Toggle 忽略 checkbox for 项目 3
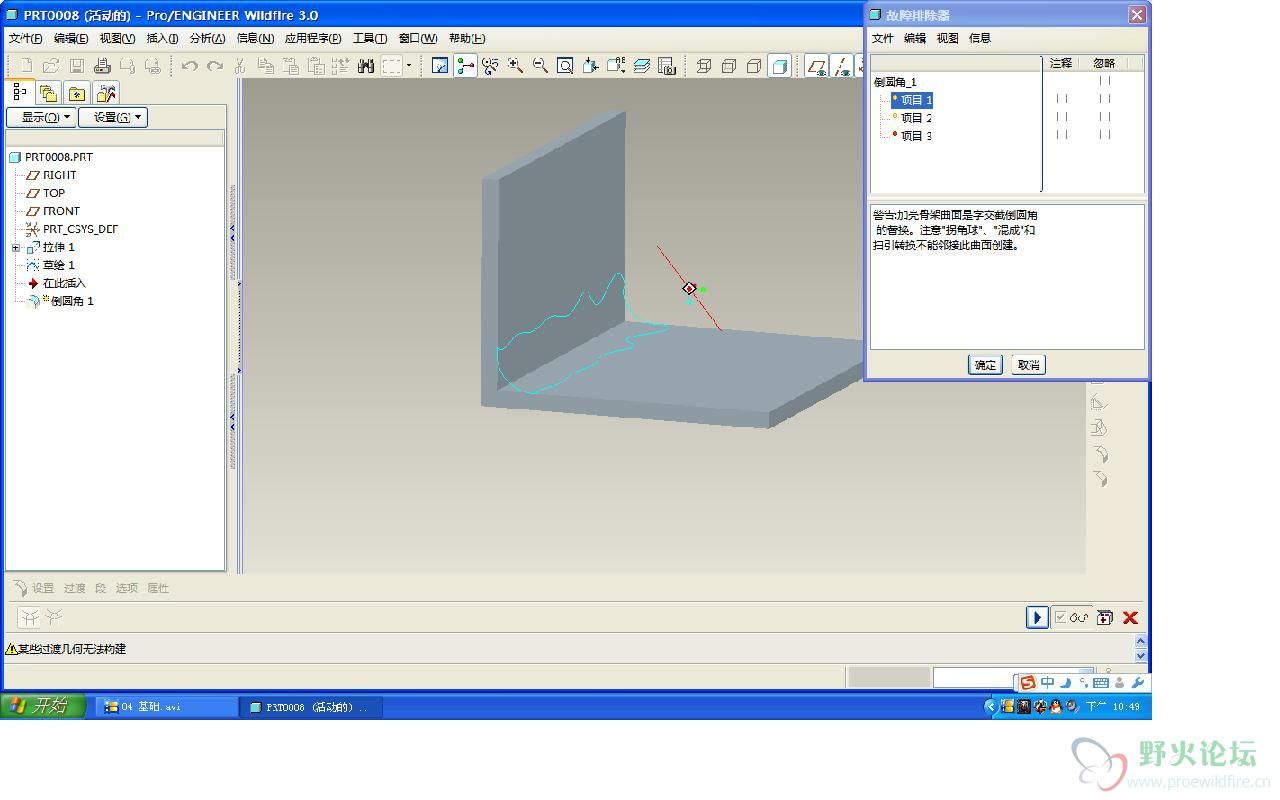Viewport: 1280px width, 800px height. [x=1104, y=135]
